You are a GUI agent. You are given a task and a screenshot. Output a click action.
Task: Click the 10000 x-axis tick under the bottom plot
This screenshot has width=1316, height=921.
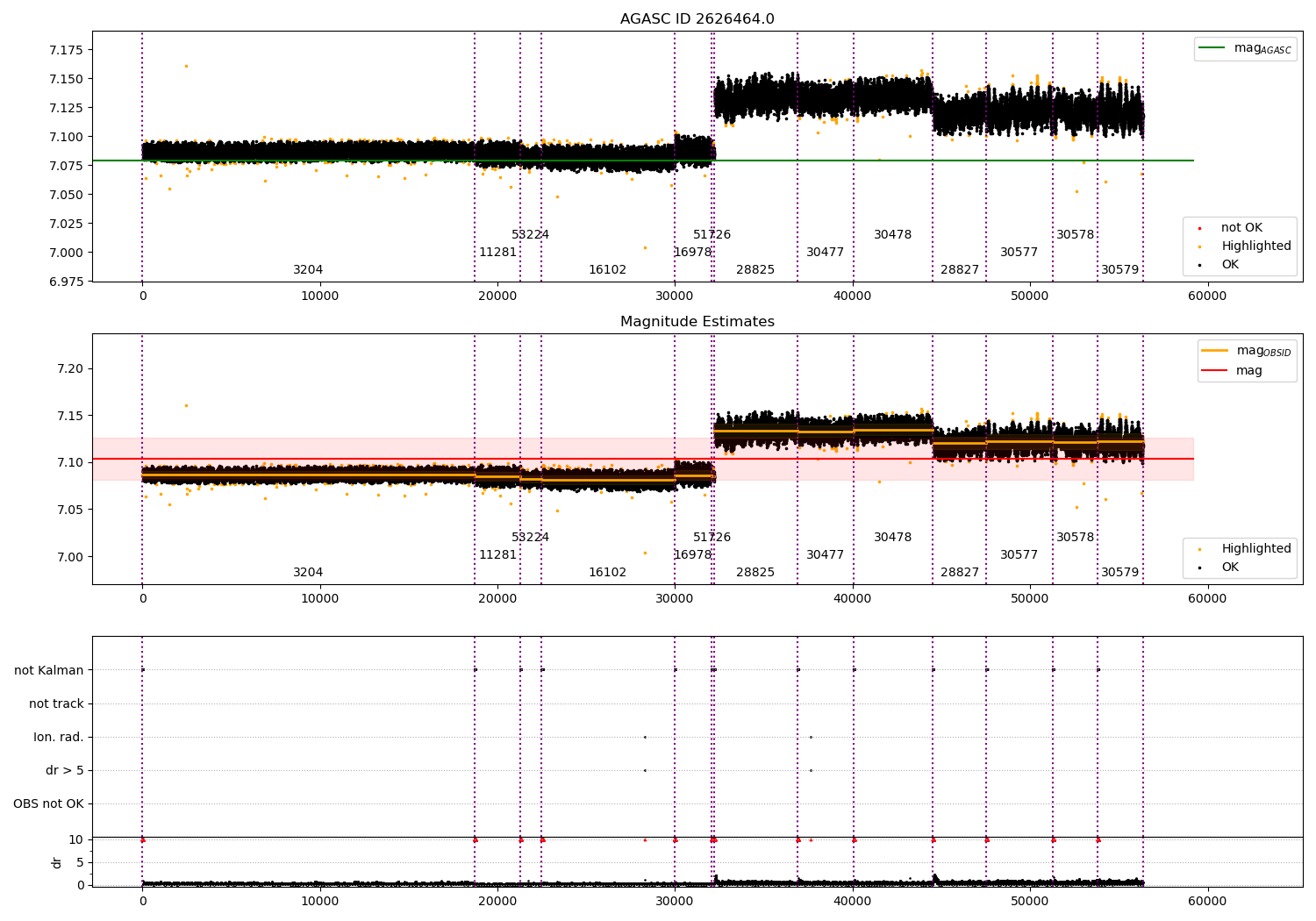pyautogui.click(x=319, y=901)
